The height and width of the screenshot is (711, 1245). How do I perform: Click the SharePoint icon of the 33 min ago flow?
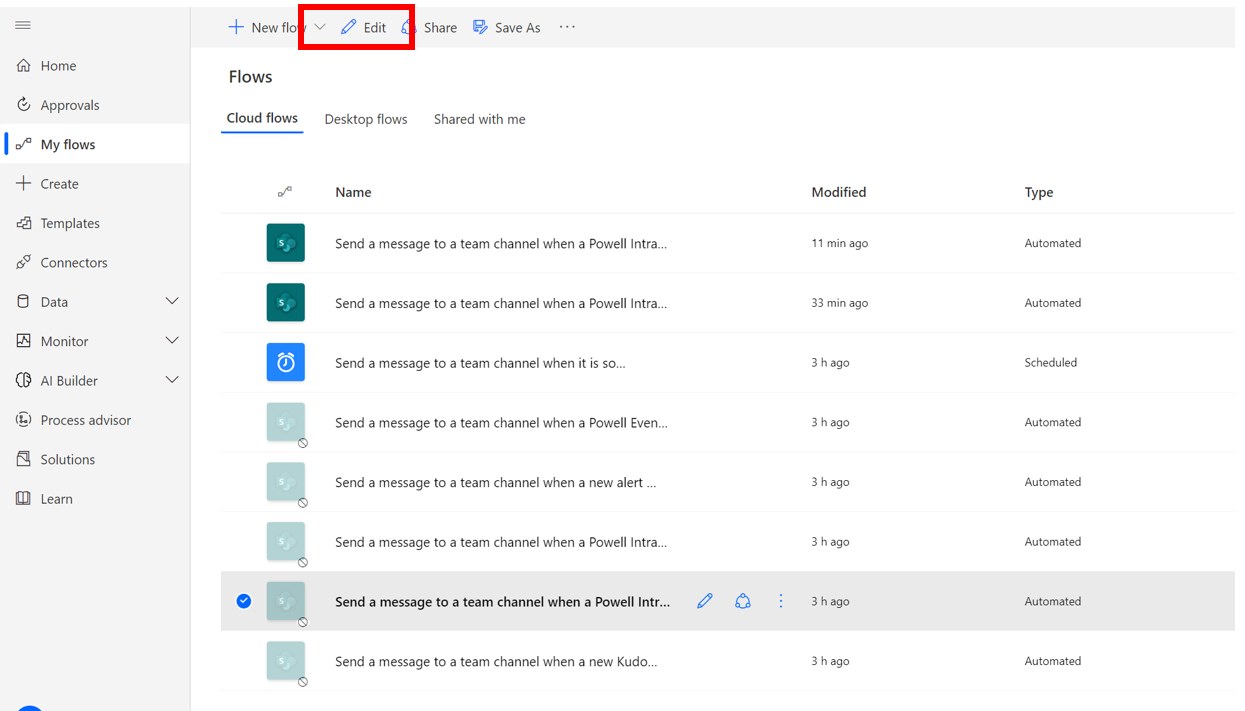tap(286, 303)
